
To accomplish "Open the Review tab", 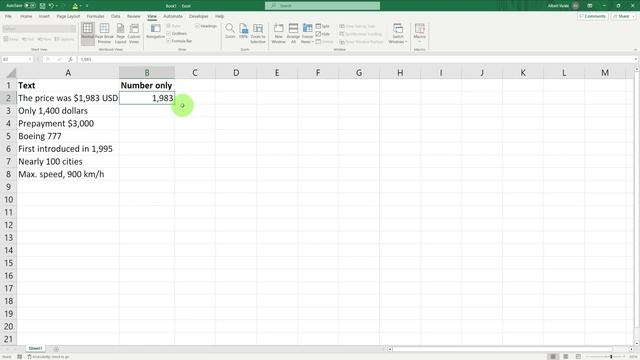I will (133, 16).
